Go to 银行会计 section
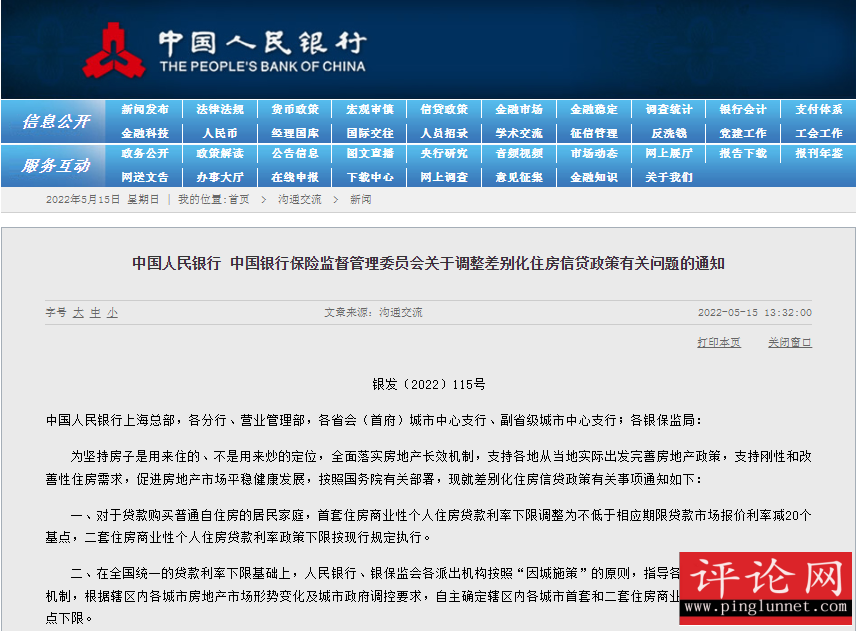 click(743, 109)
